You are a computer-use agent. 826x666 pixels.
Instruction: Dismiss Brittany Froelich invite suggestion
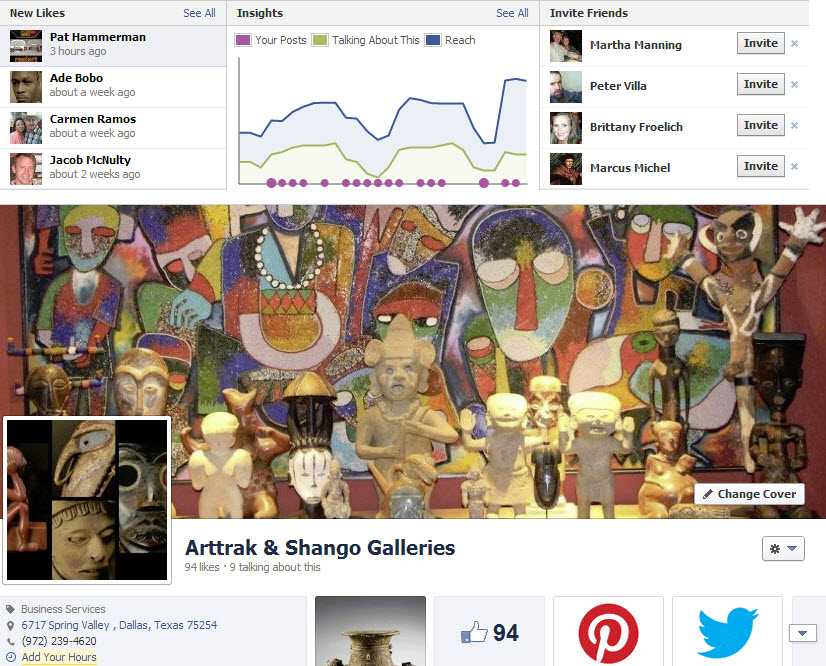[794, 125]
